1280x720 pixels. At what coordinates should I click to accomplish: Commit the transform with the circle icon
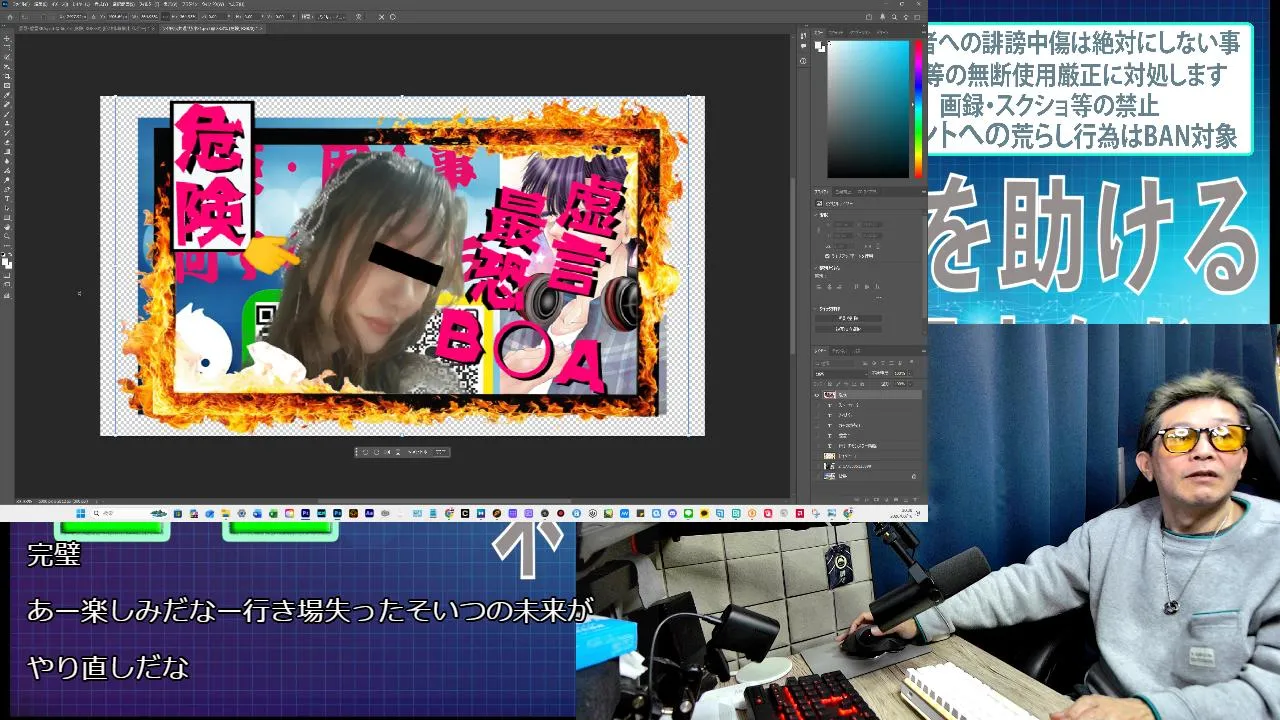point(392,17)
